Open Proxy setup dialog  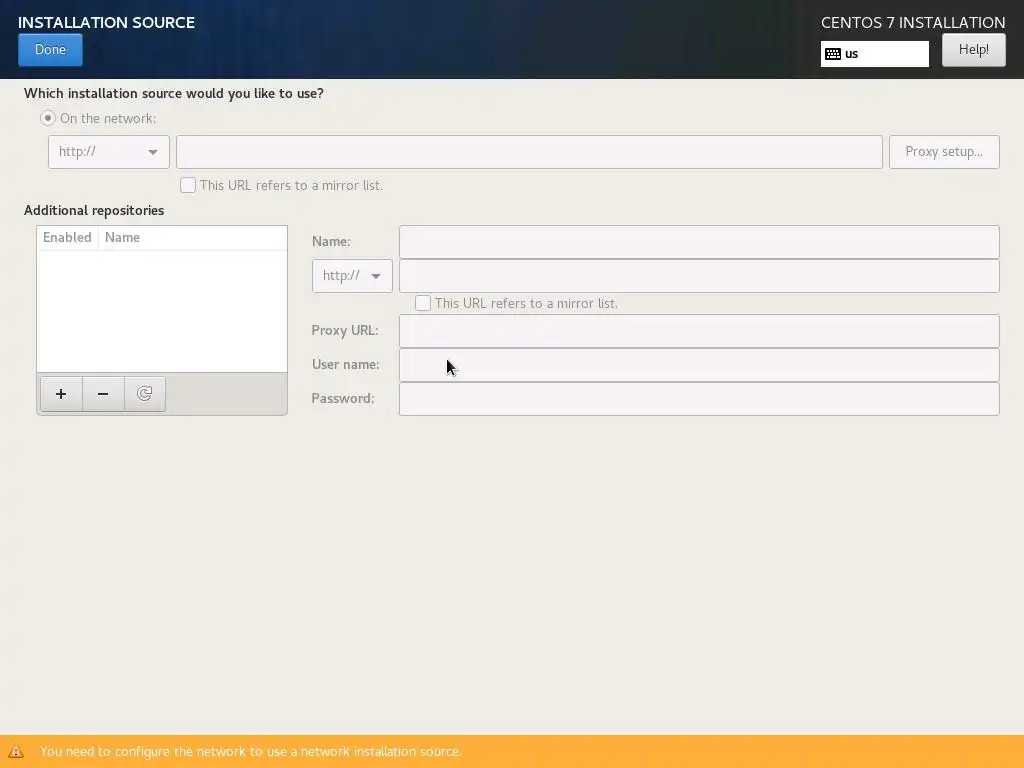(944, 152)
